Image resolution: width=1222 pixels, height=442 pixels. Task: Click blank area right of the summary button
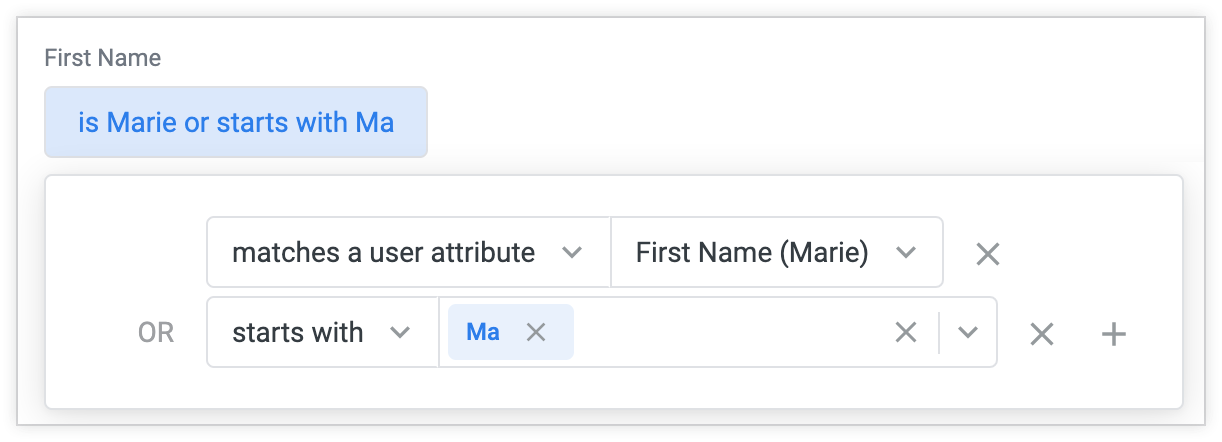800,122
